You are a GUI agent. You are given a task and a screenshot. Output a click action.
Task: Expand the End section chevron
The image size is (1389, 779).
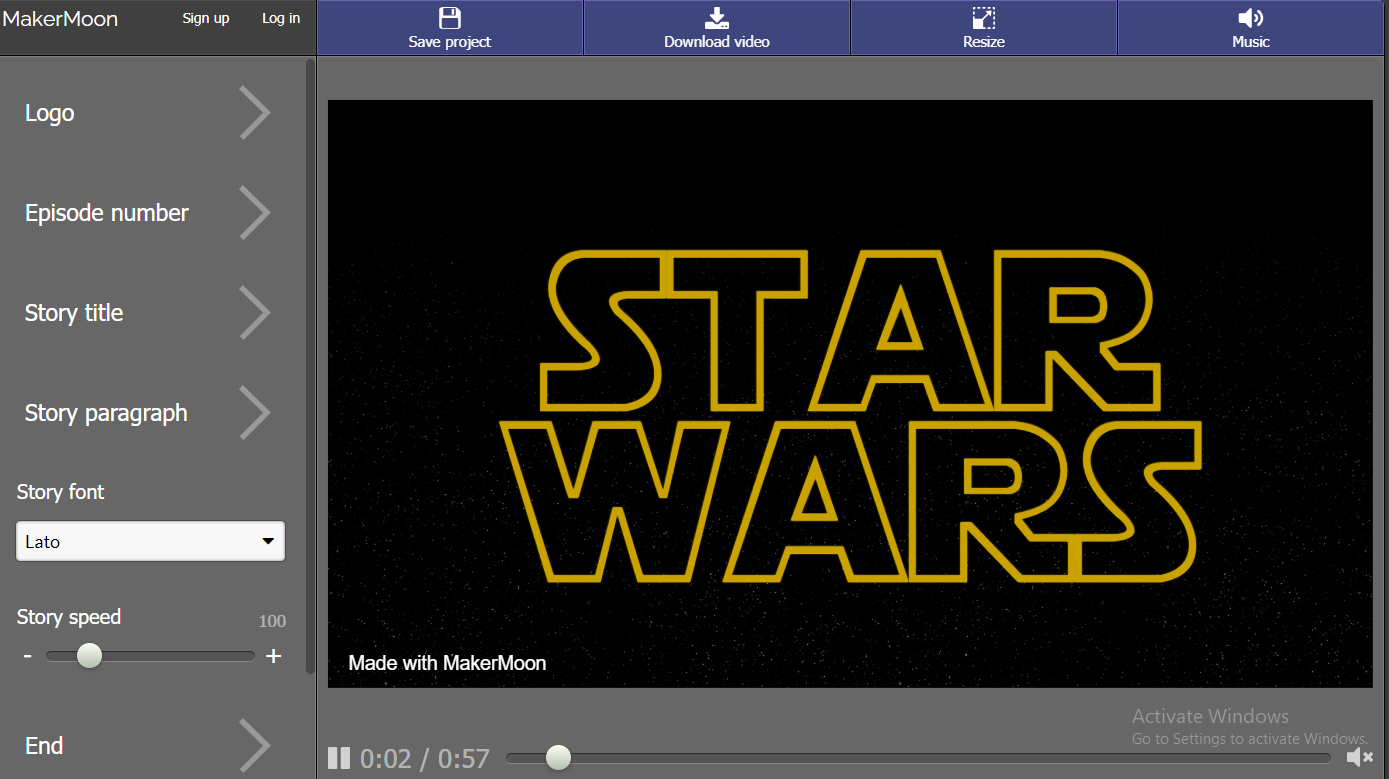(255, 746)
